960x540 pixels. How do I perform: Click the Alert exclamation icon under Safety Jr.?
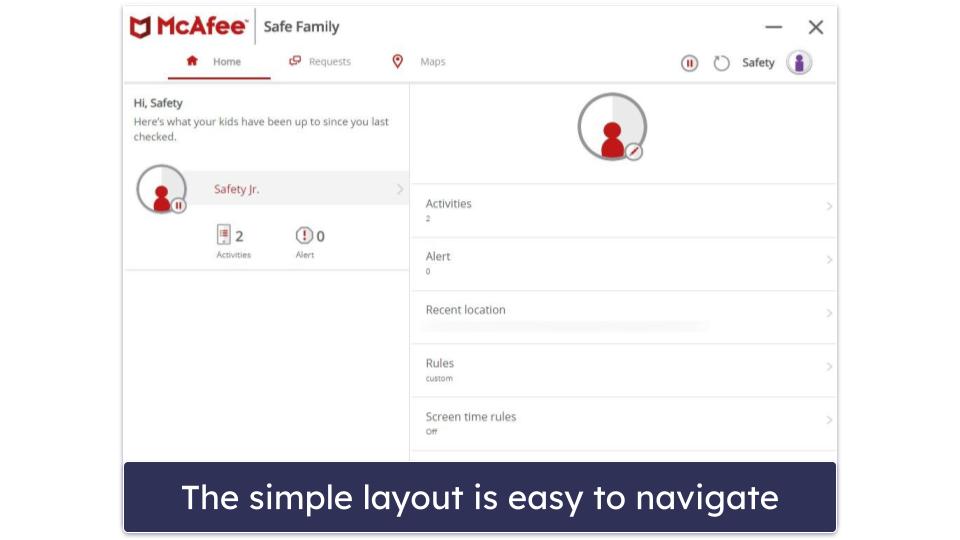304,235
